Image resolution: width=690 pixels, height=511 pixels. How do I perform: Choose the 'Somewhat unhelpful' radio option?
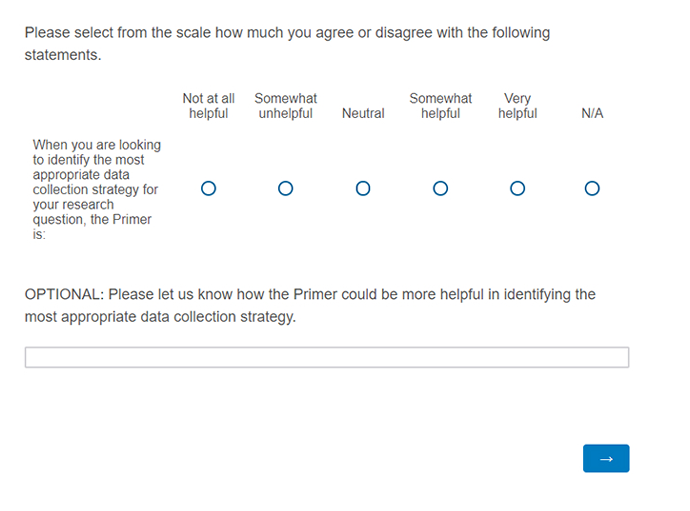coord(286,188)
